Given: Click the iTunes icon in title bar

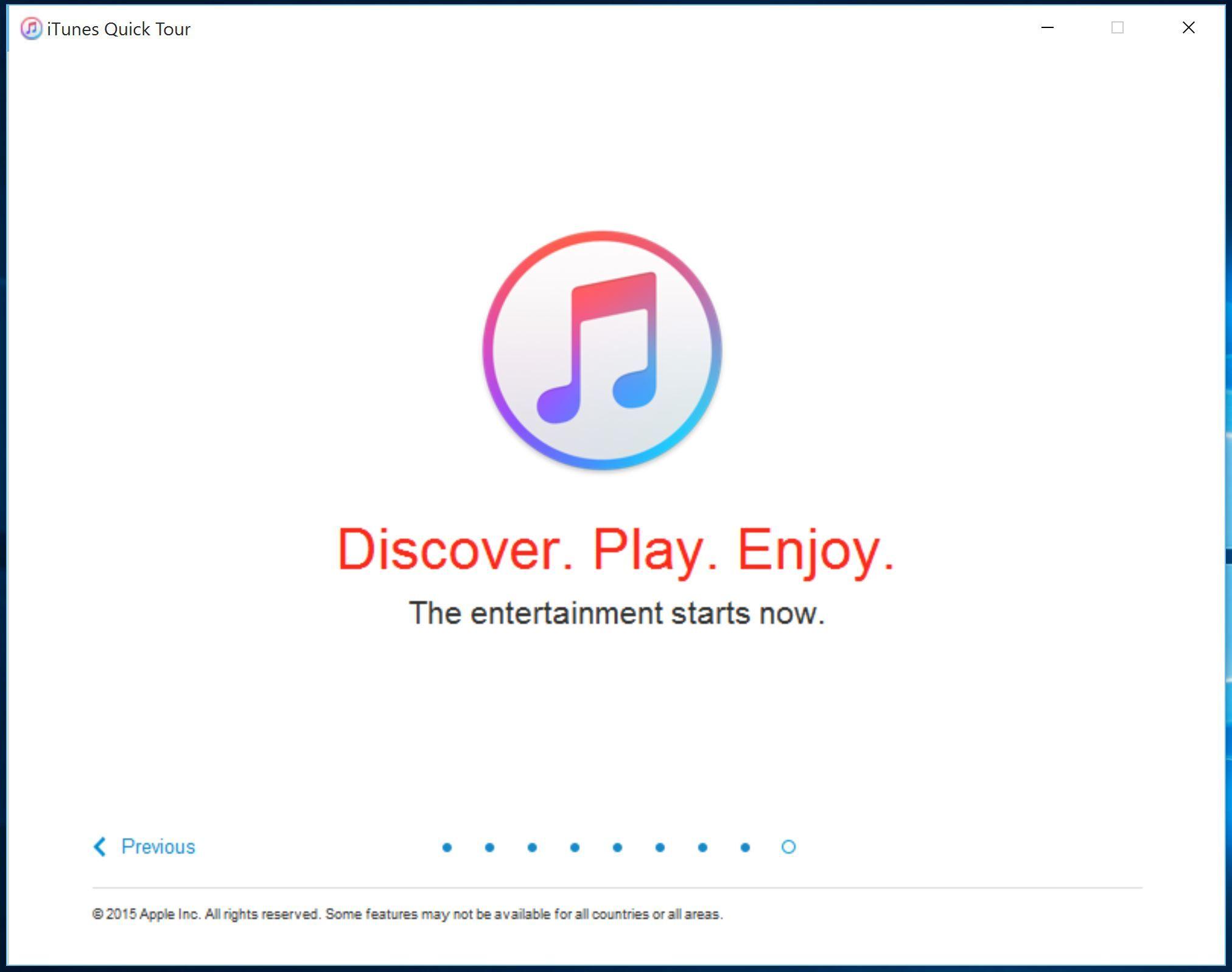Looking at the screenshot, I should point(31,29).
